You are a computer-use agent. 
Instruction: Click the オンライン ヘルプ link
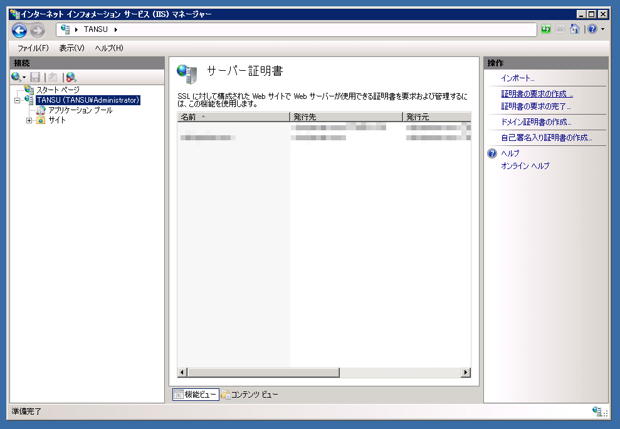(x=525, y=166)
